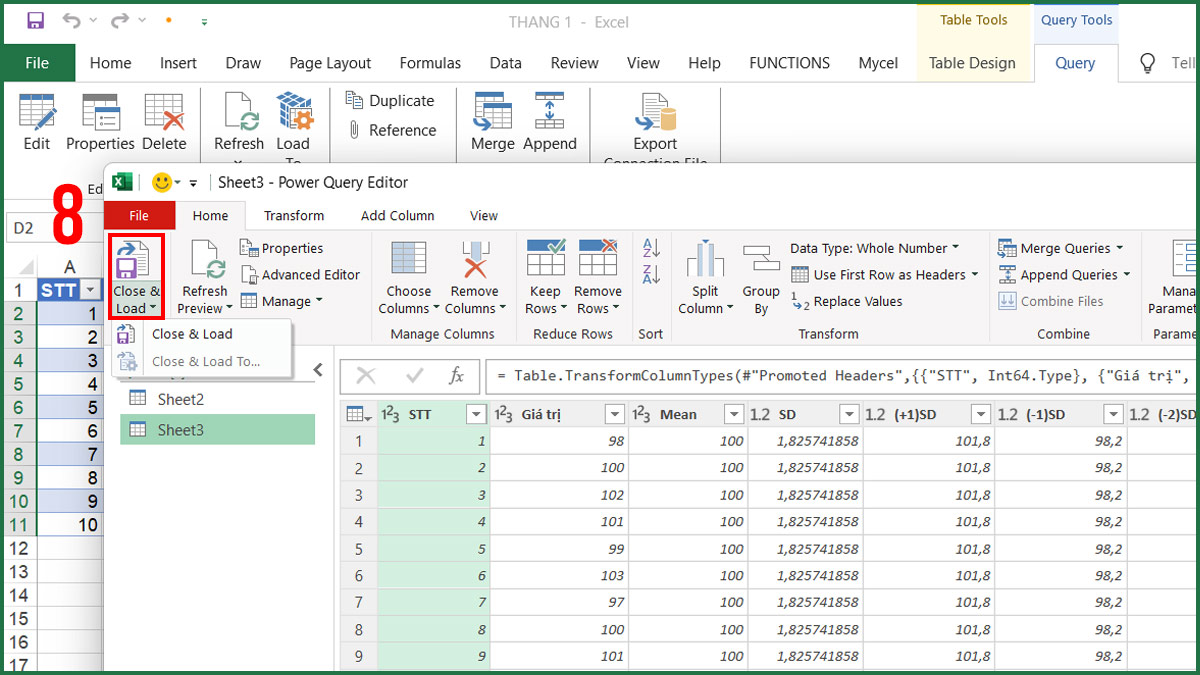Screen dimensions: 1200x675
Task: Choose Close & Load To... from the menu
Action: tap(206, 362)
